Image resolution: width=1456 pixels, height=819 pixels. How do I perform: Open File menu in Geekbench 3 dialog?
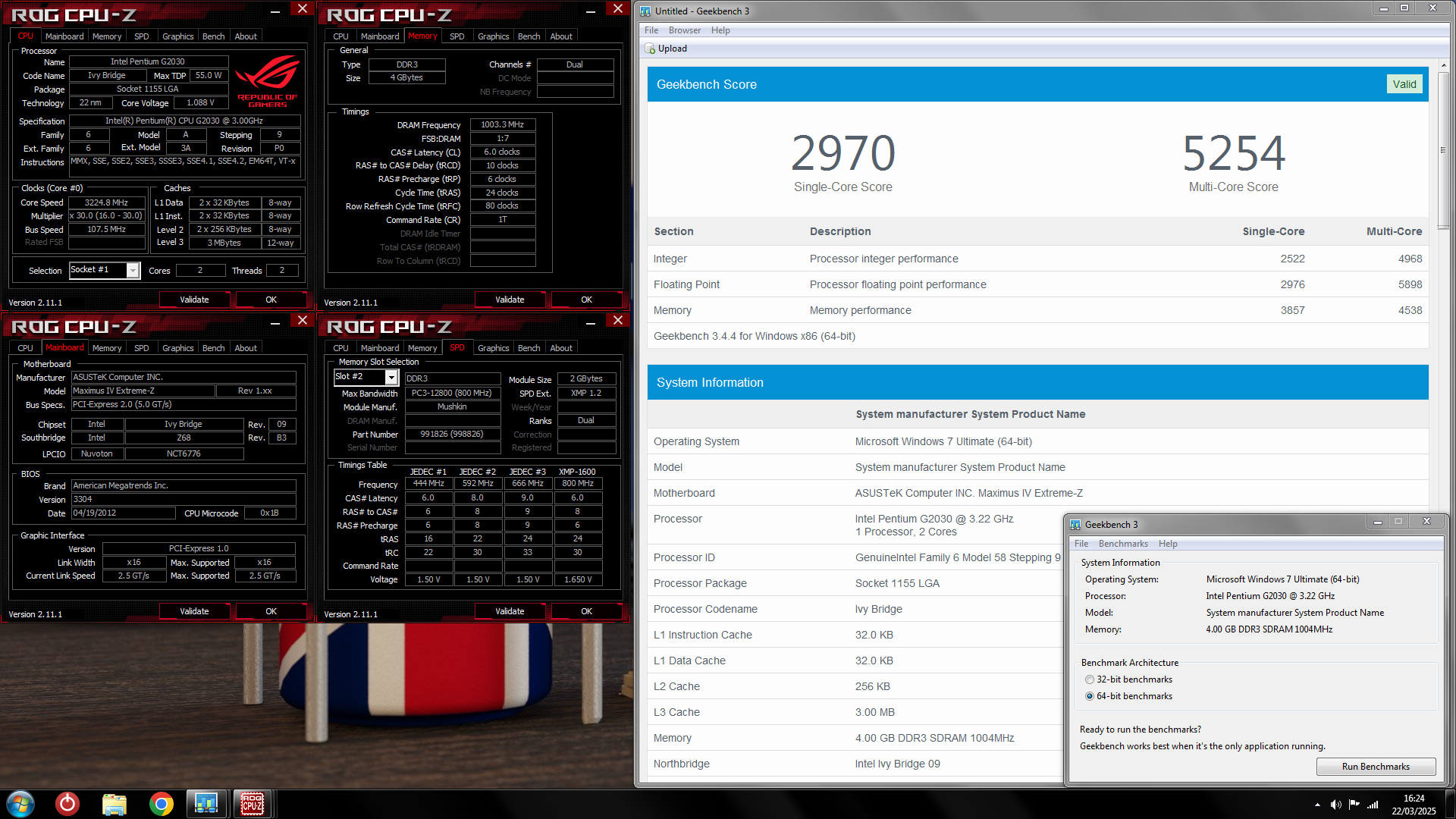click(1081, 544)
